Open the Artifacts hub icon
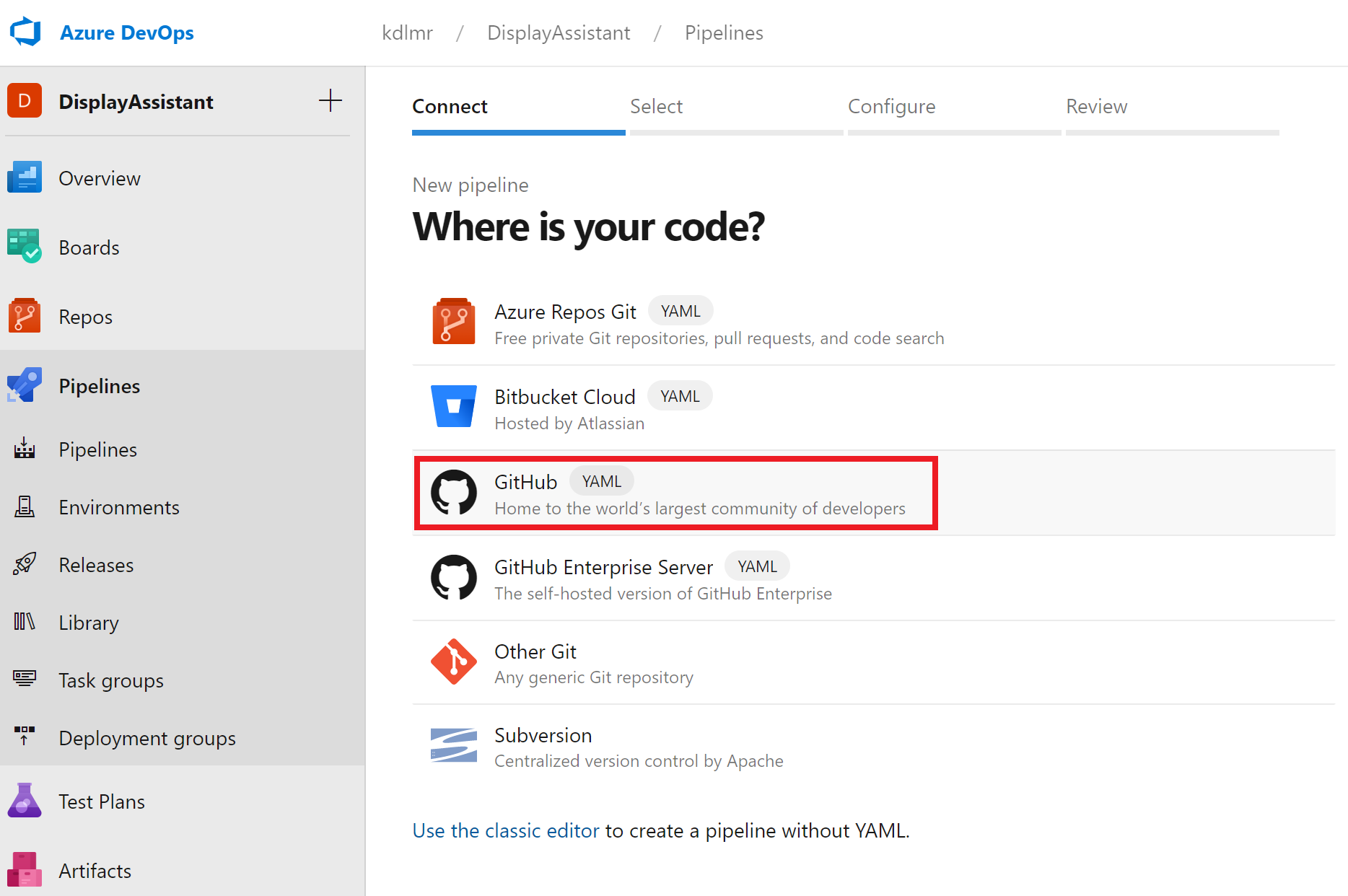Image resolution: width=1348 pixels, height=896 pixels. coord(25,870)
